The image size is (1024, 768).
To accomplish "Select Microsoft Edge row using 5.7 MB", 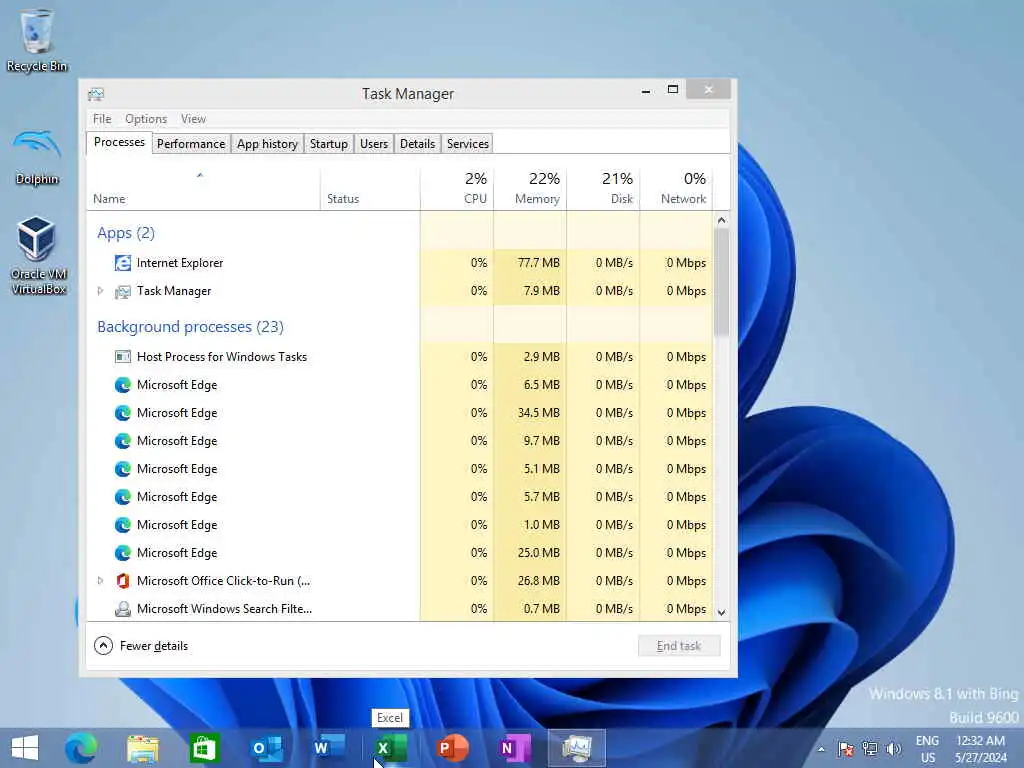I will (x=400, y=497).
